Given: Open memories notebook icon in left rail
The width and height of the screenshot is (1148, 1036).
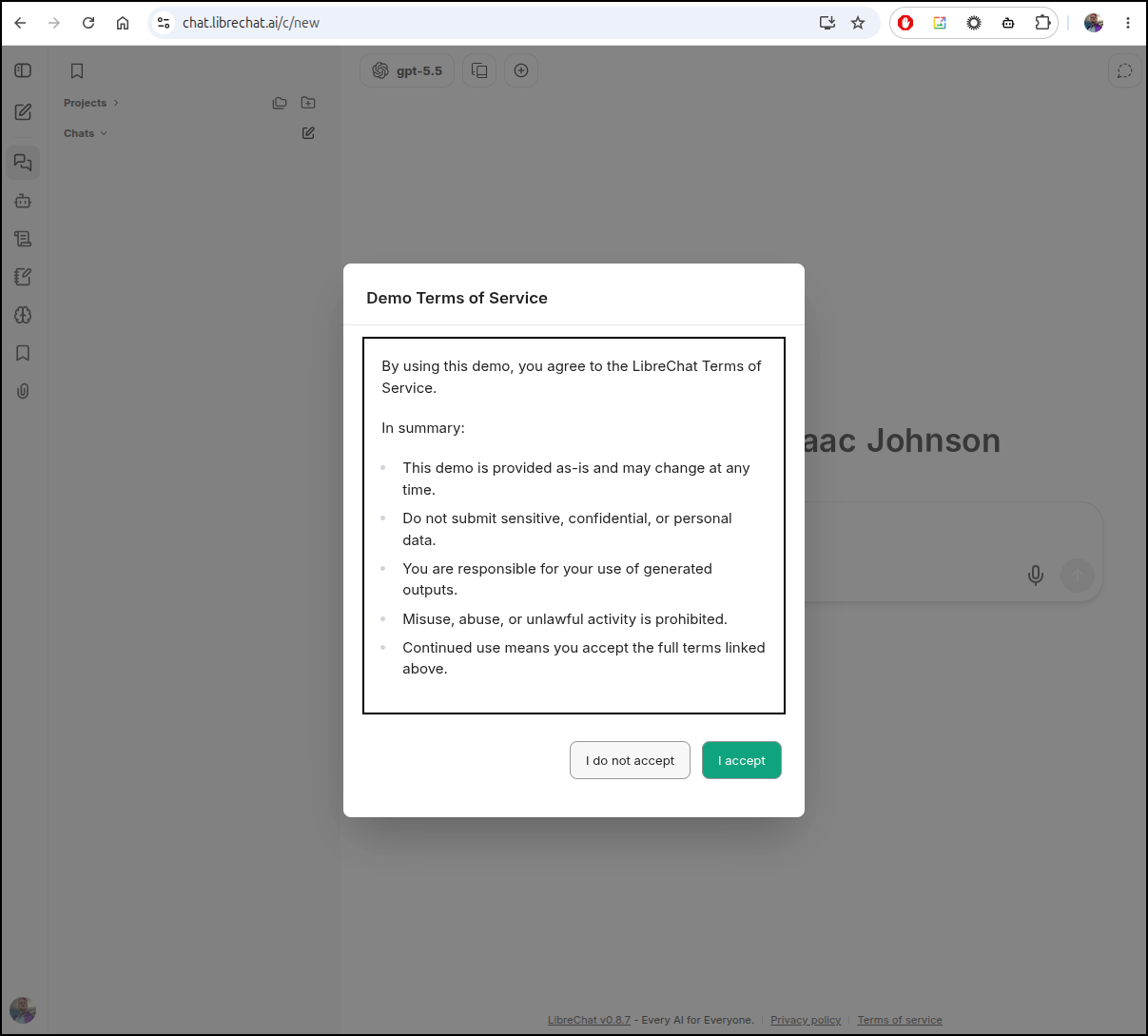Looking at the screenshot, I should [24, 277].
